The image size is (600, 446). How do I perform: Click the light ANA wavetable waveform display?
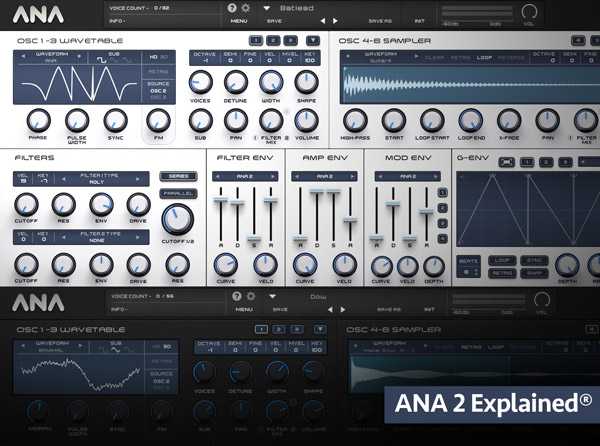click(x=78, y=84)
